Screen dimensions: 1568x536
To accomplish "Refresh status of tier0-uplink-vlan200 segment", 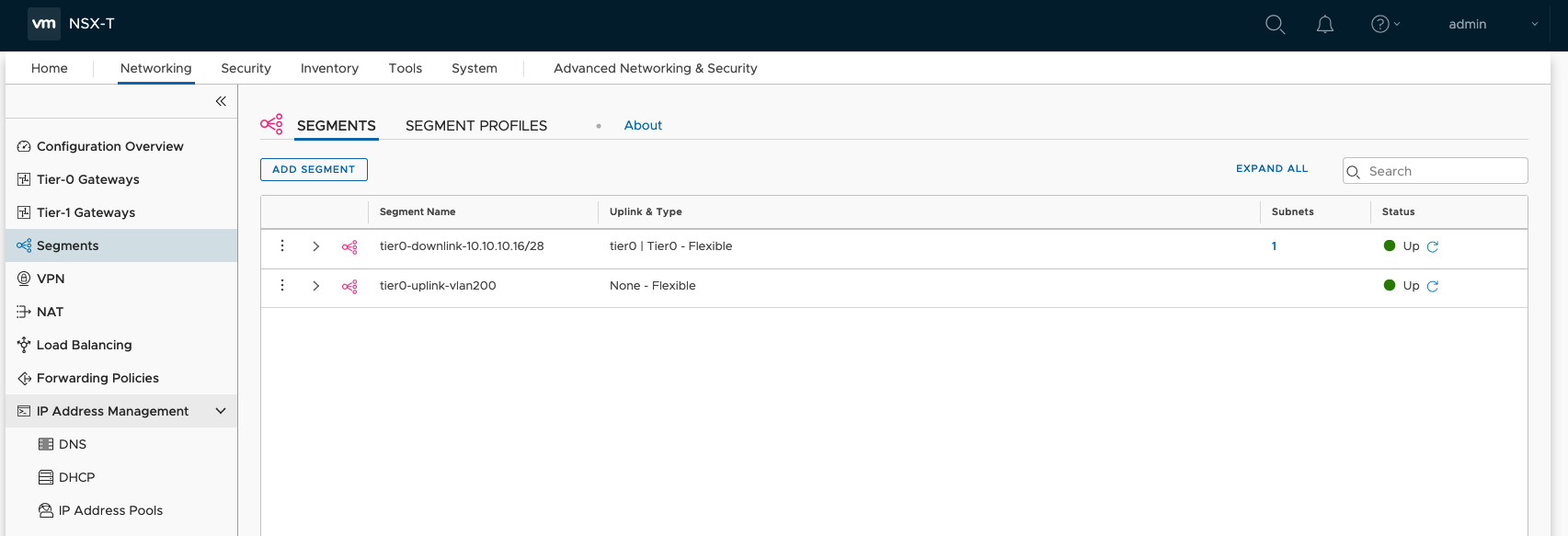I will (1432, 287).
